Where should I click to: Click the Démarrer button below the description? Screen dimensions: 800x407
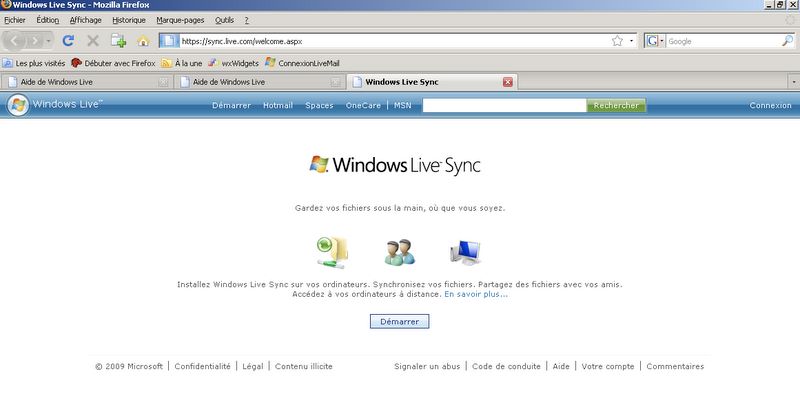point(399,321)
